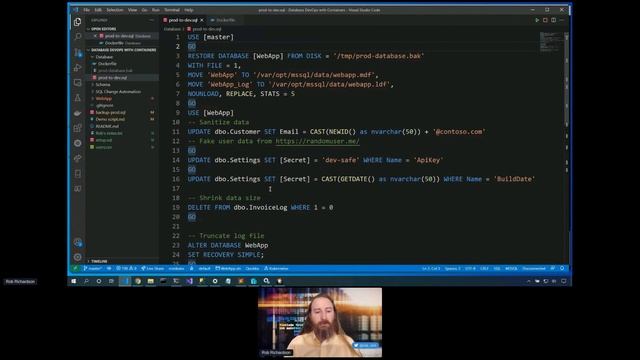
Task: Open prod-database.bak in the file tree
Action: pyautogui.click(x=115, y=71)
